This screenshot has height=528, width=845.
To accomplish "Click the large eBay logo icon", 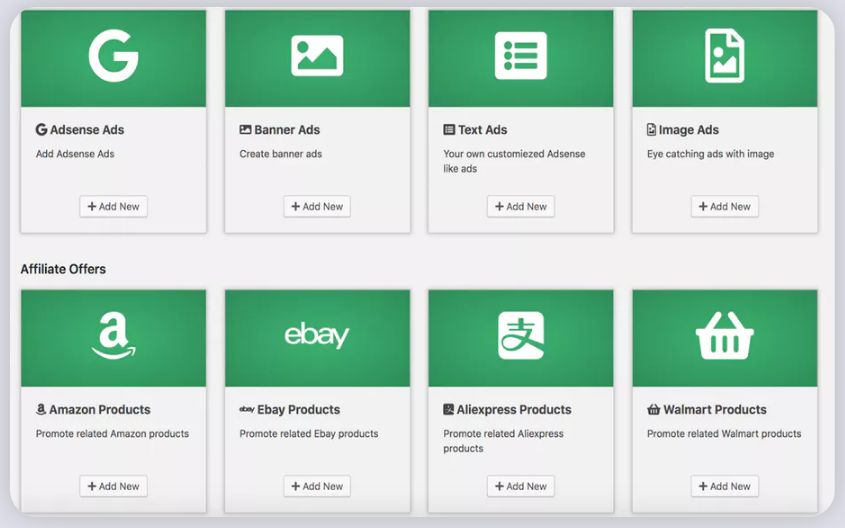I will click(317, 335).
